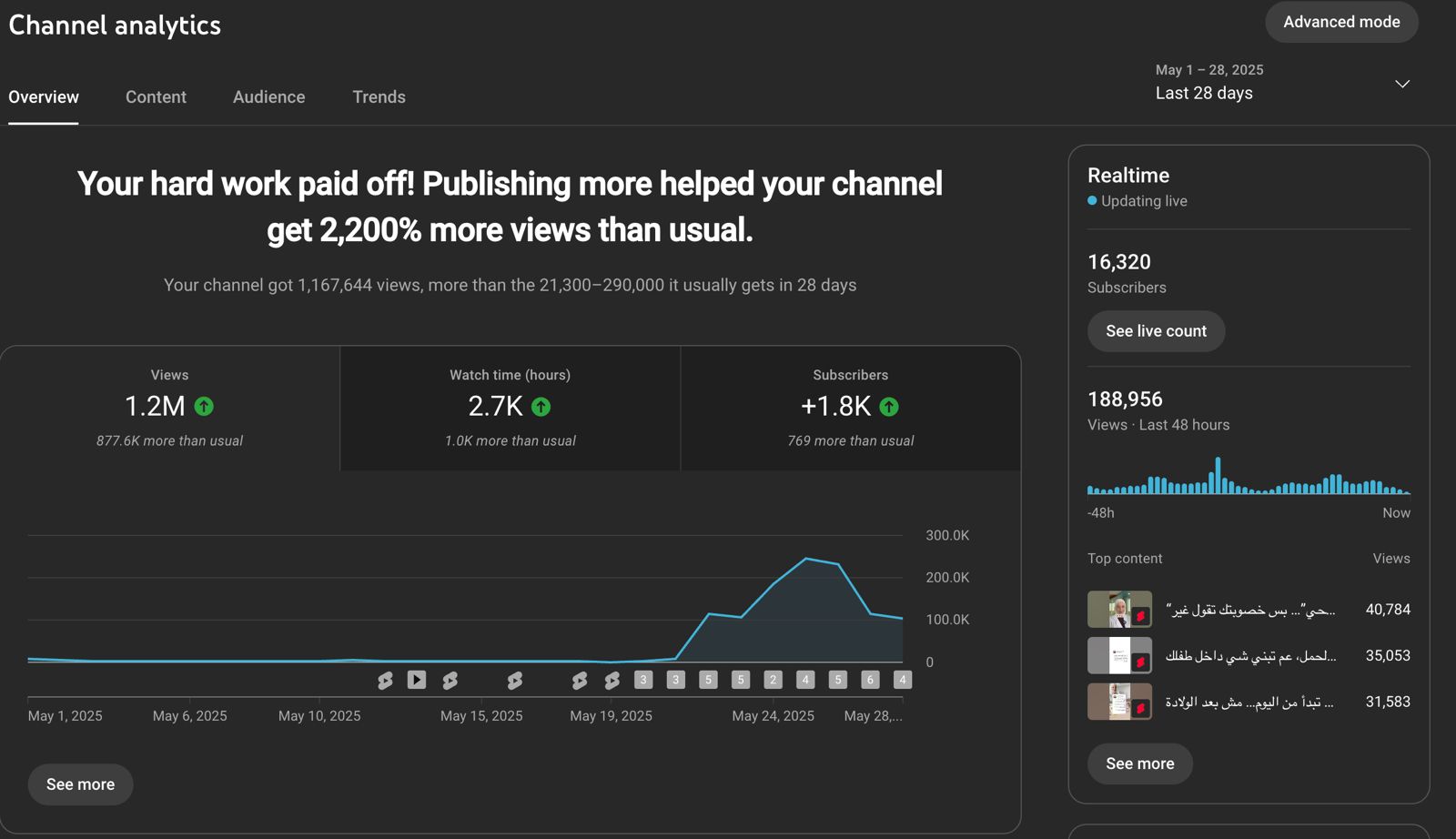Click See more below the views chart
The height and width of the screenshot is (839, 1456).
pyautogui.click(x=80, y=784)
